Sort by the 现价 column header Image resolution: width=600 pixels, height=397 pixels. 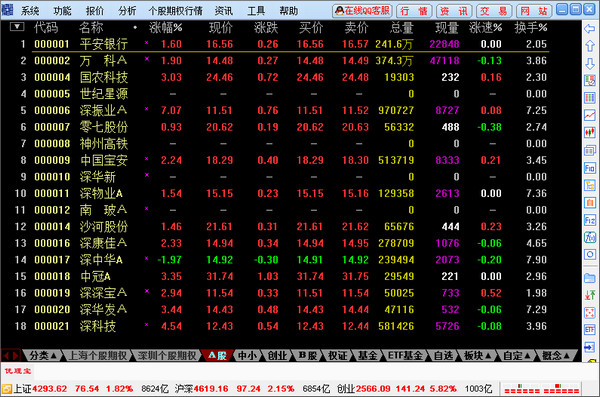coord(220,28)
